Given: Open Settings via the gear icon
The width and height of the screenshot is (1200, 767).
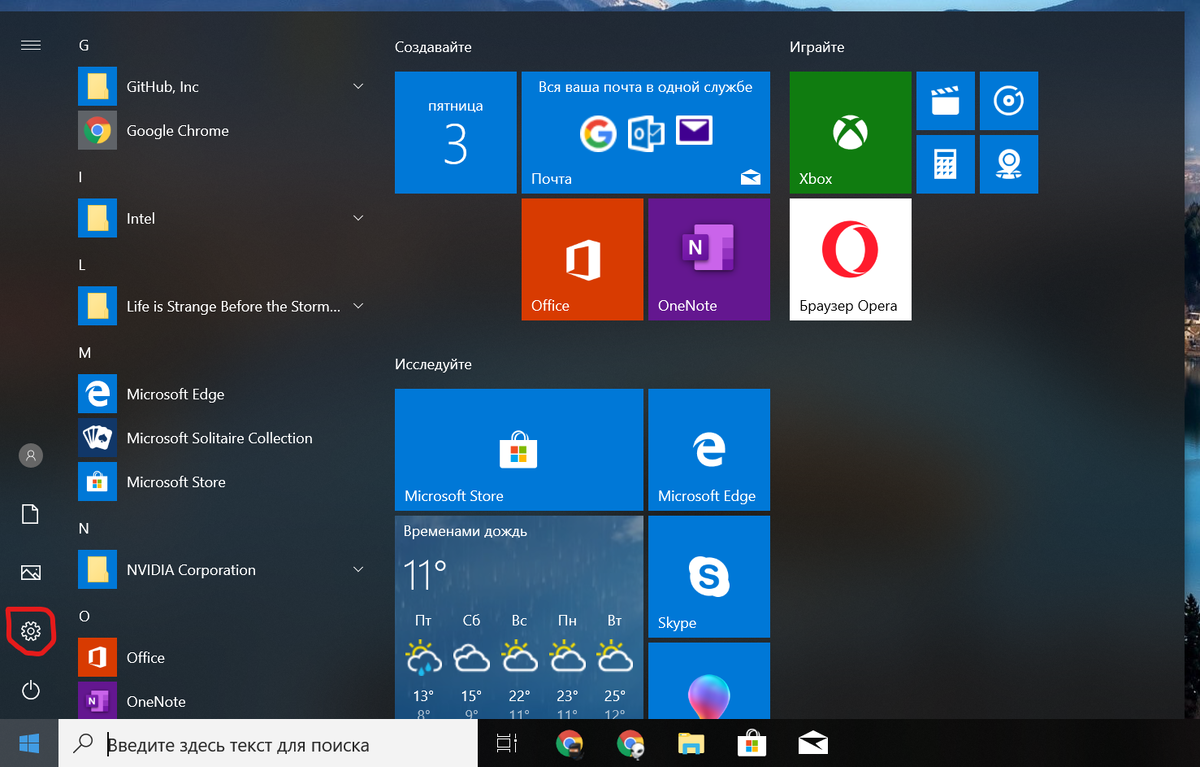Looking at the screenshot, I should [30, 631].
